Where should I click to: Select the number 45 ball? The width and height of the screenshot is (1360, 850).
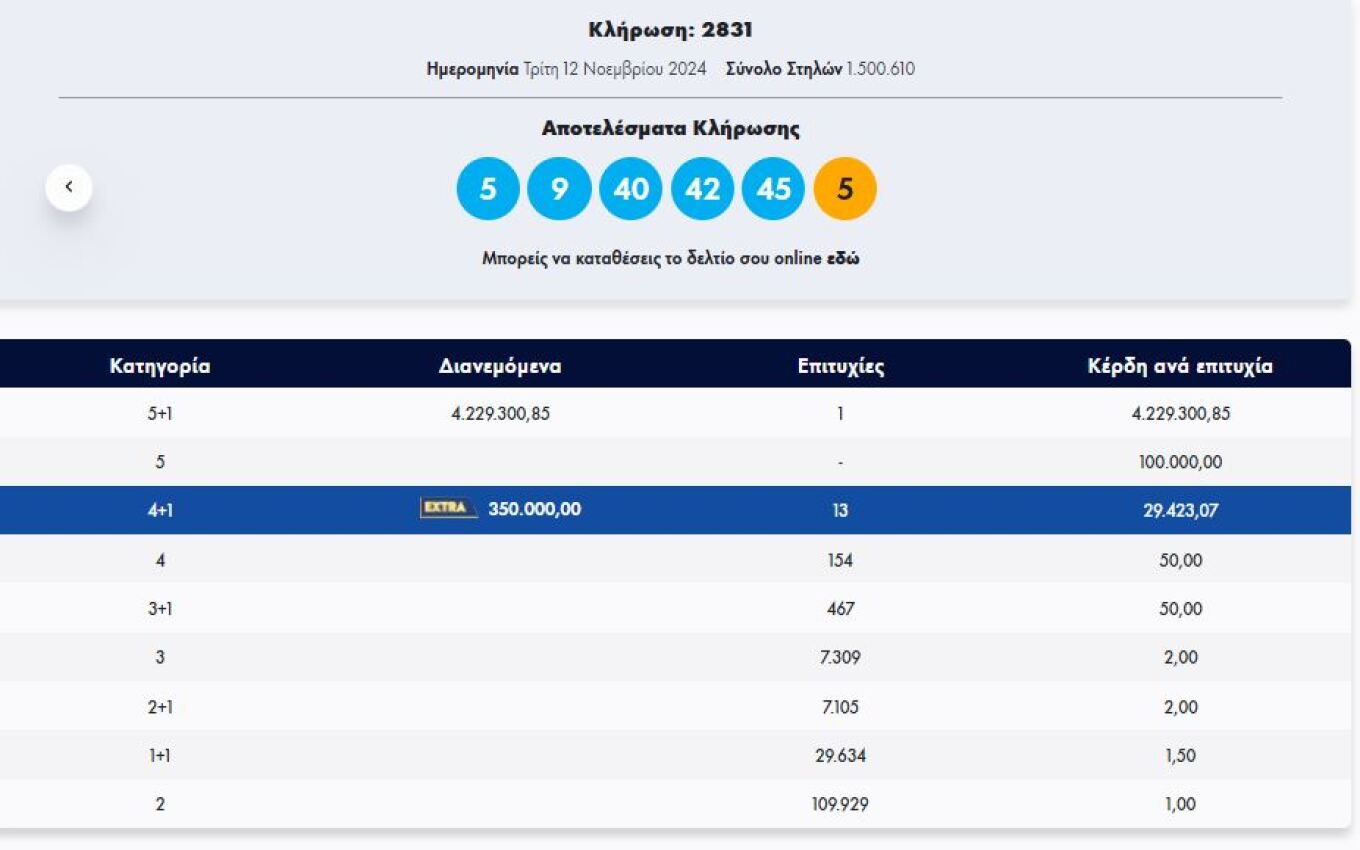(x=773, y=188)
